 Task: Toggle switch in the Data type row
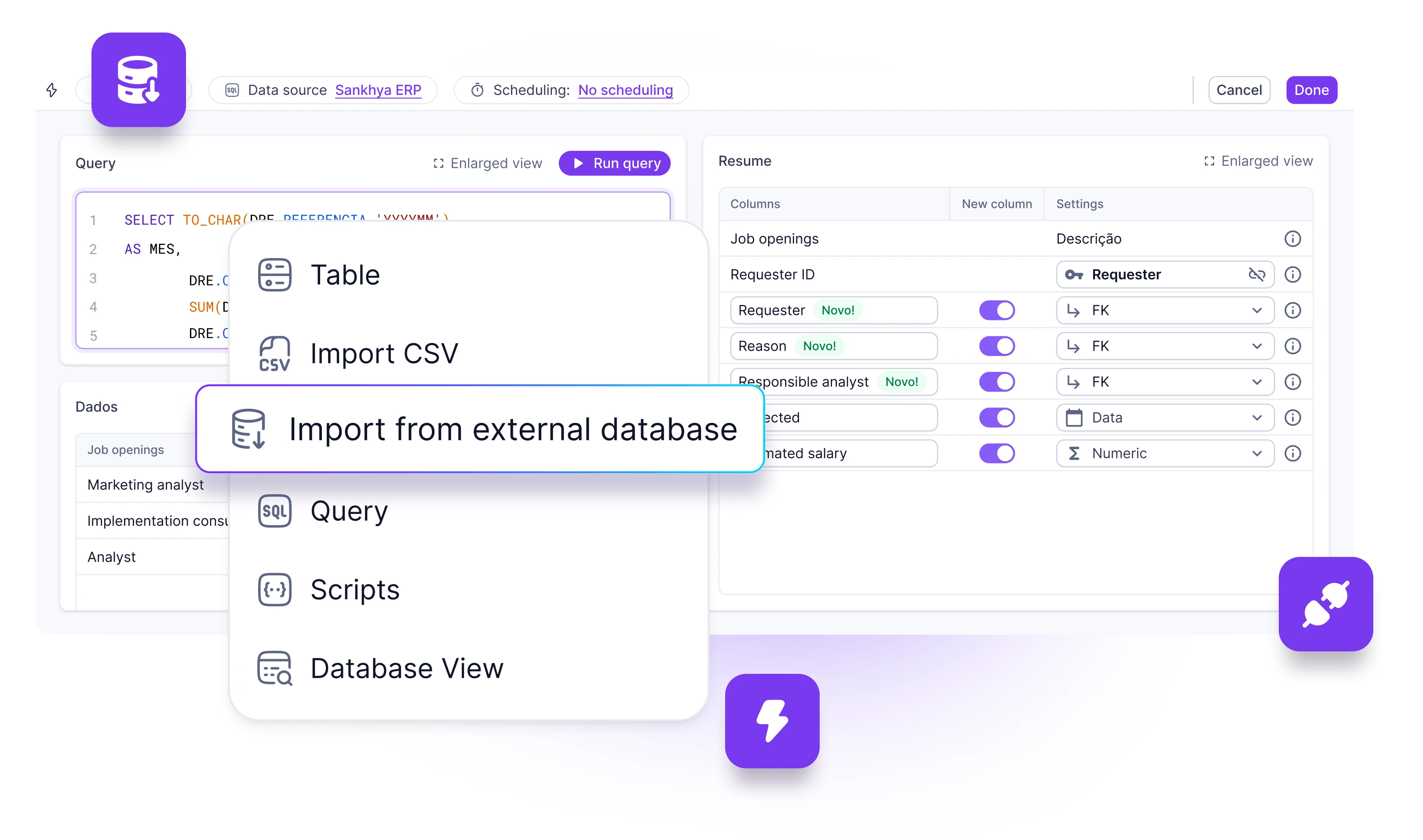[996, 418]
